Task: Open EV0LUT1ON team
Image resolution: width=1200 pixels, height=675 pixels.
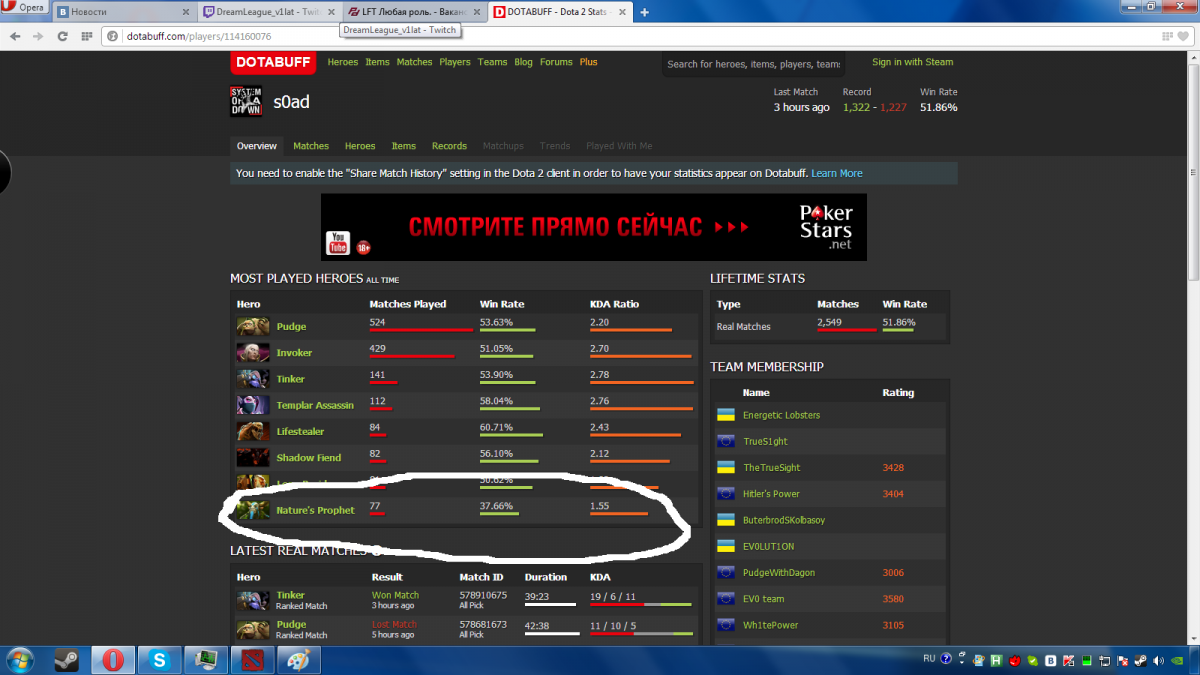Action: point(768,546)
